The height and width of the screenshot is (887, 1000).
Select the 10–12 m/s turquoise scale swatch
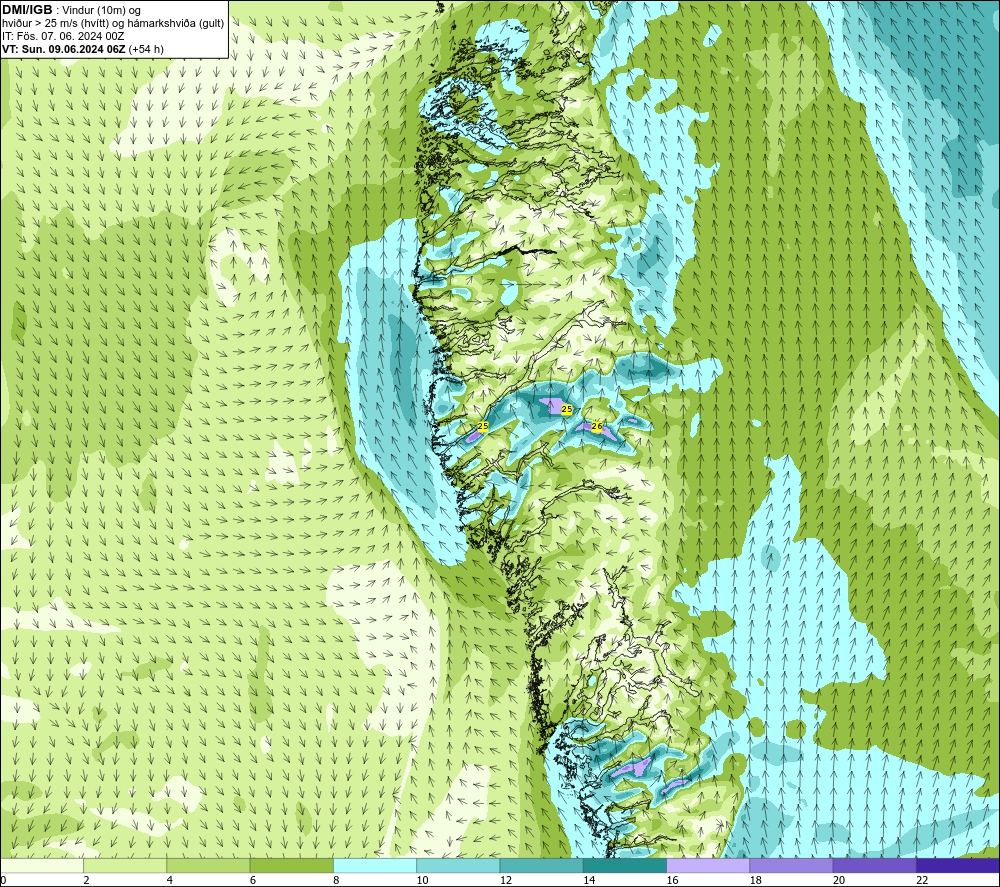[458, 865]
